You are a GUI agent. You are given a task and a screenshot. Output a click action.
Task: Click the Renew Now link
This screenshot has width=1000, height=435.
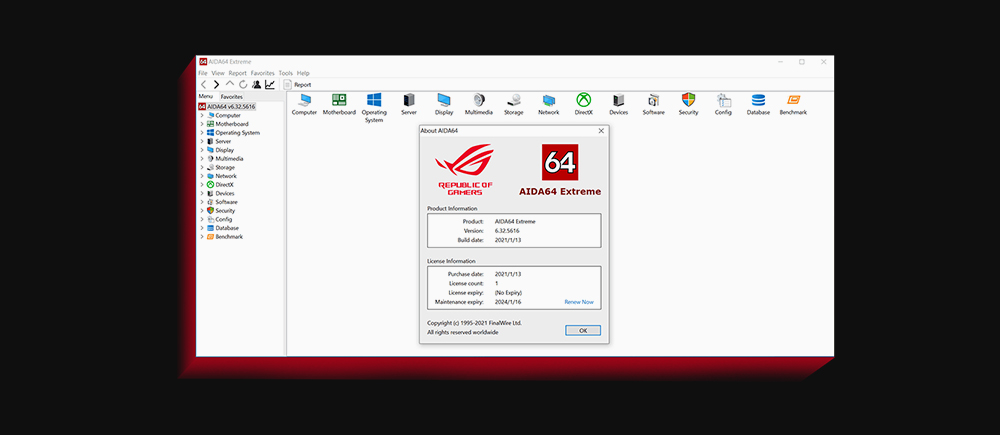point(579,302)
